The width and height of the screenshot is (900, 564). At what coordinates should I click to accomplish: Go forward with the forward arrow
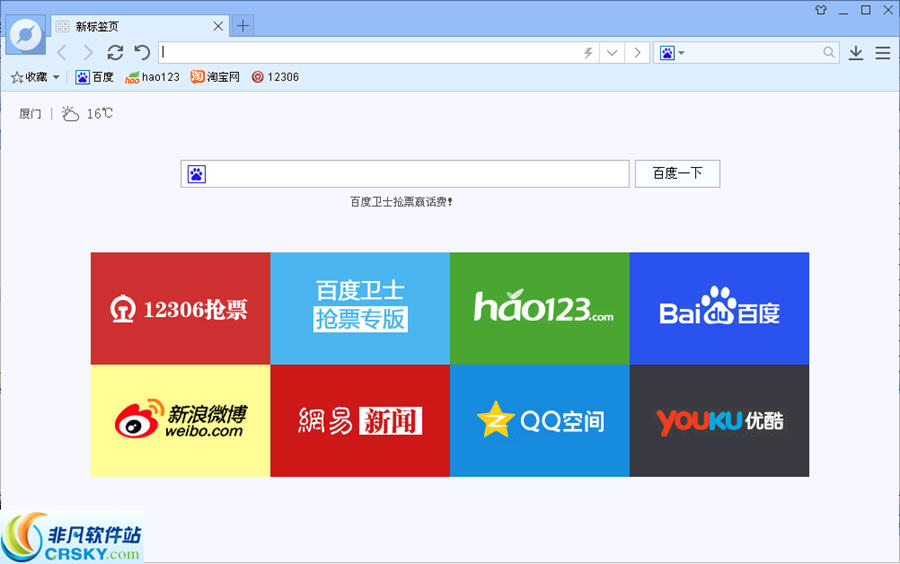[88, 53]
